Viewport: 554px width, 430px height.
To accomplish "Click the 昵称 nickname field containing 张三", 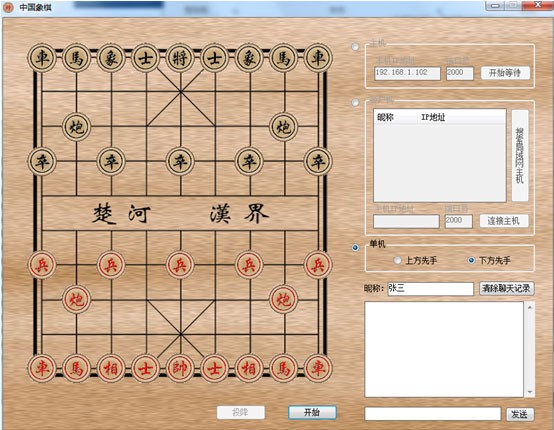I will pos(430,289).
